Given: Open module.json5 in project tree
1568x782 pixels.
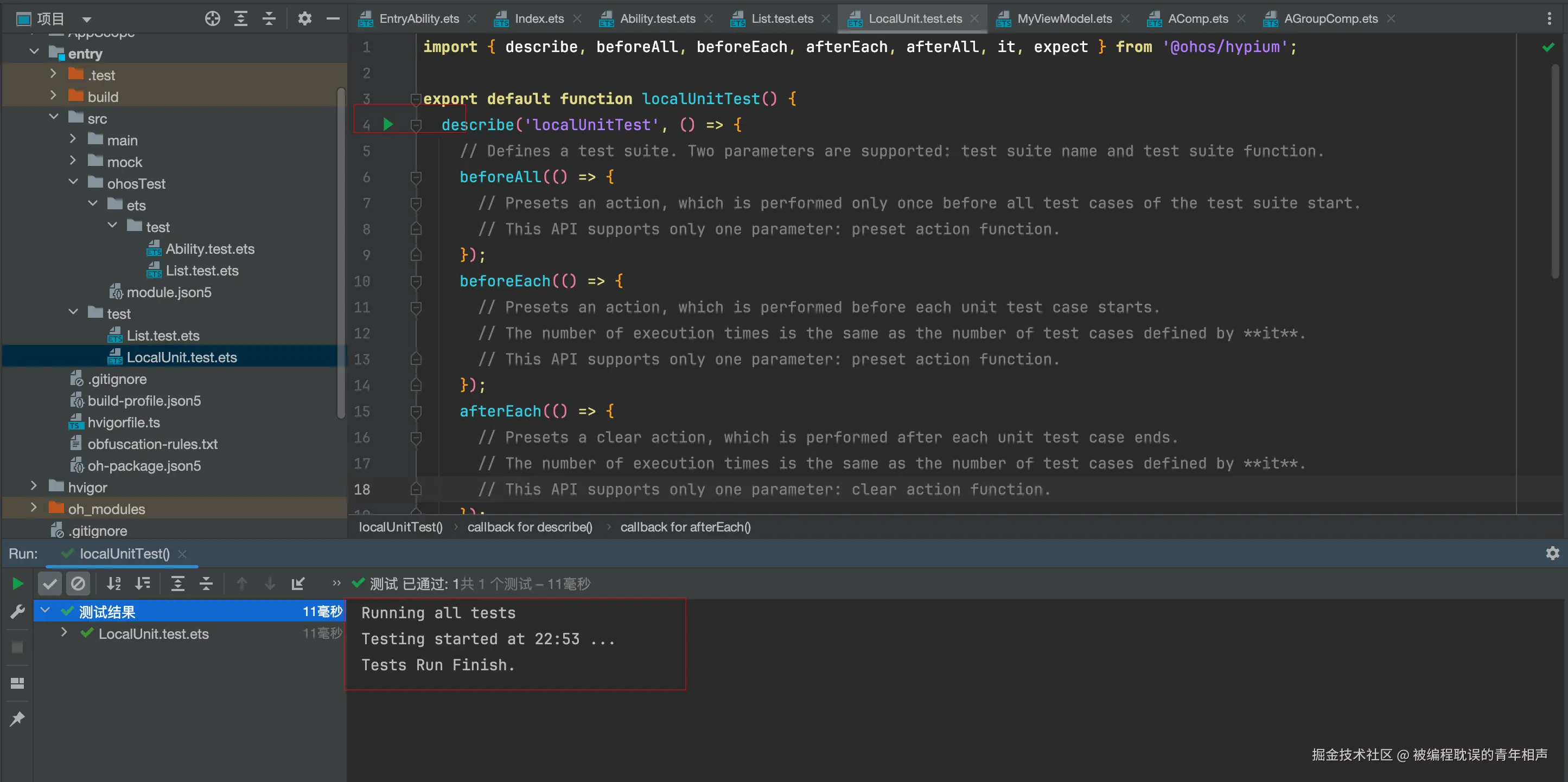Looking at the screenshot, I should pos(169,292).
